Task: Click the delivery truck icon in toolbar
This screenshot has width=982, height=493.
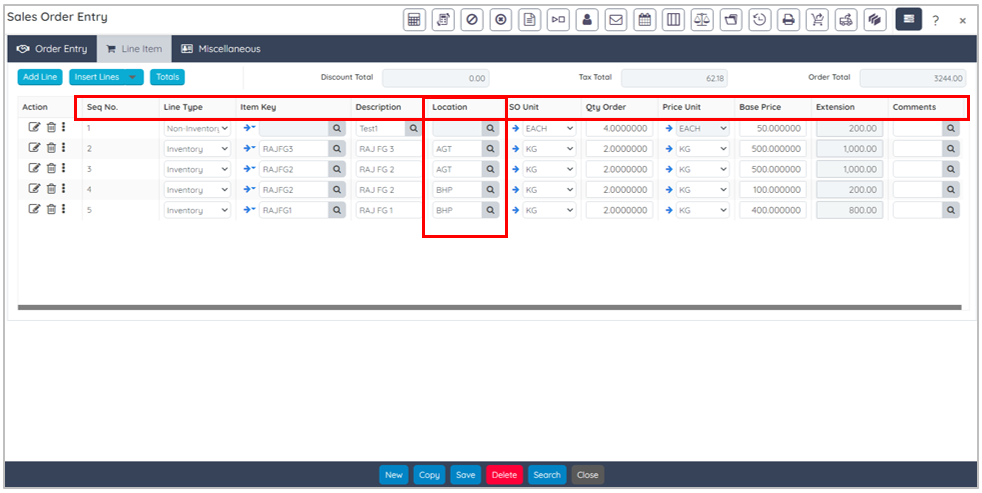Action: 847,19
